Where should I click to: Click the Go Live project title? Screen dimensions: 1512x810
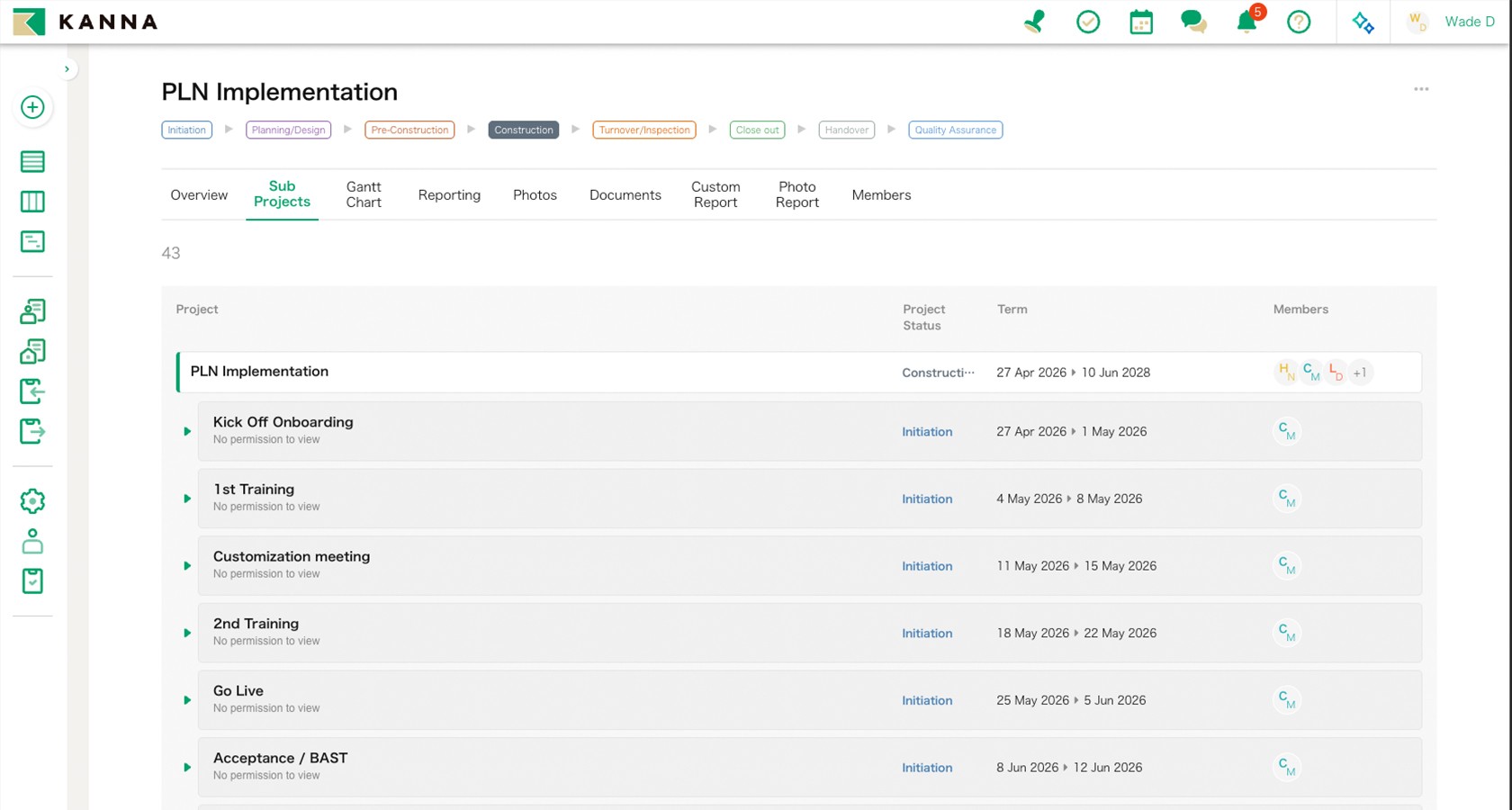coord(238,691)
